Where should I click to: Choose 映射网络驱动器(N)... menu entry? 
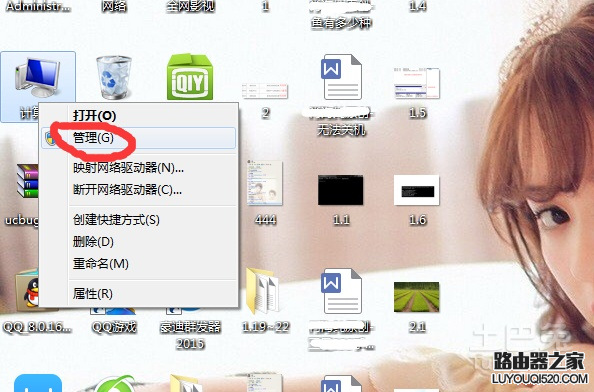(x=139, y=168)
